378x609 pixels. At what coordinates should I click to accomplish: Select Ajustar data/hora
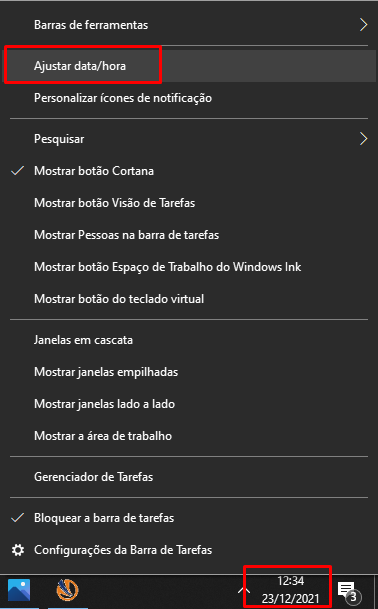coord(189,66)
